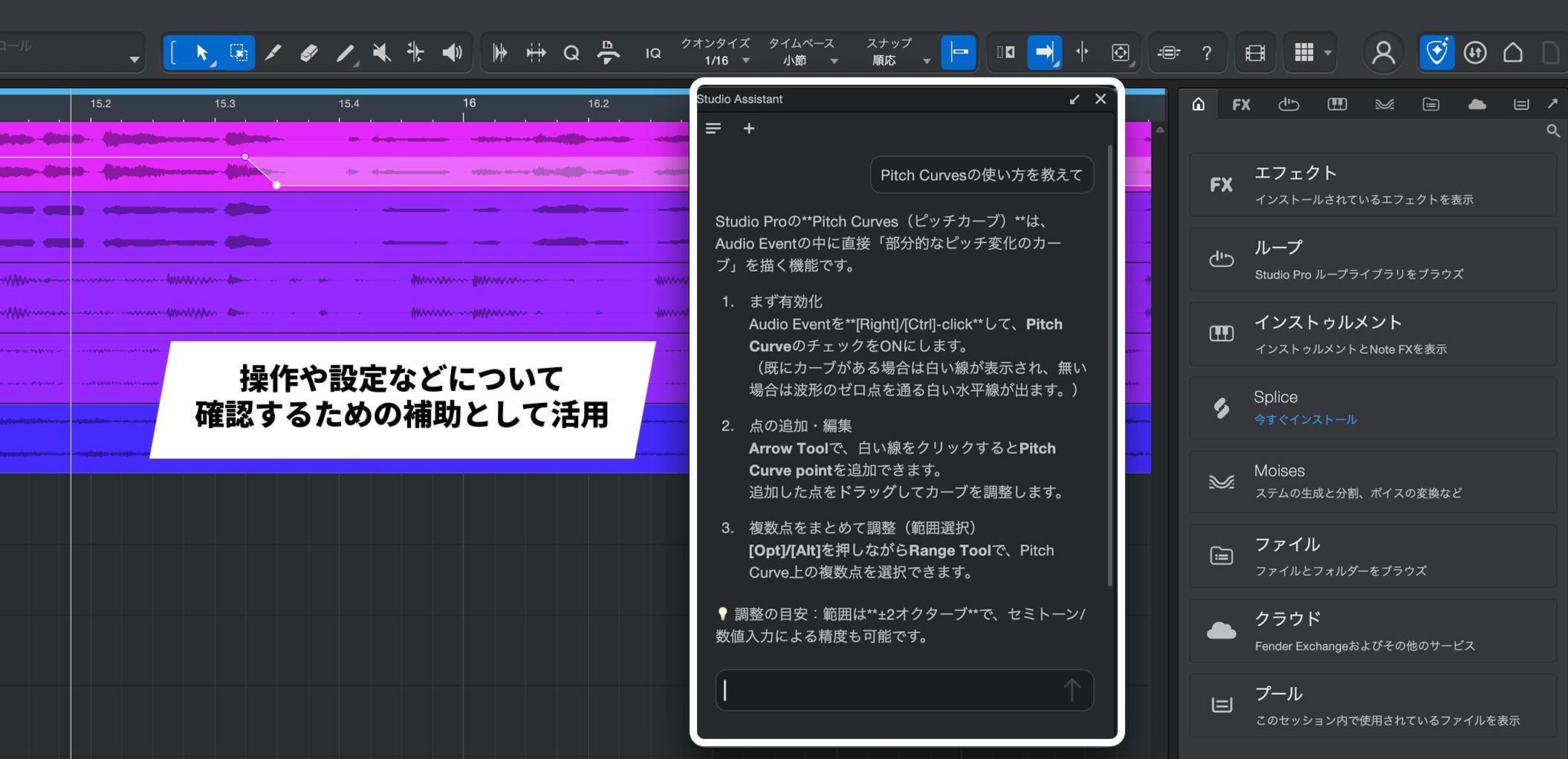Switch to the browser Loops tab

[1289, 104]
